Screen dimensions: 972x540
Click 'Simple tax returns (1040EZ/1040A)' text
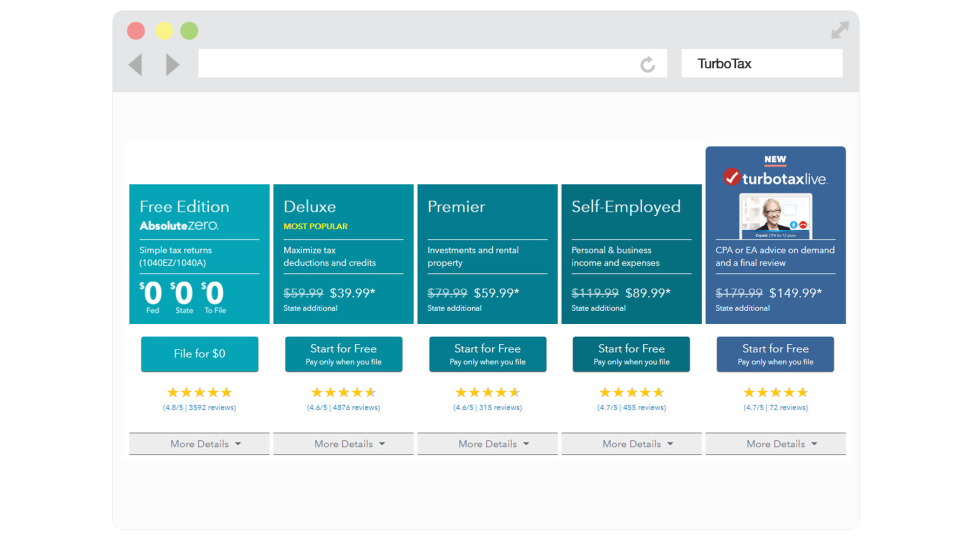(x=175, y=257)
